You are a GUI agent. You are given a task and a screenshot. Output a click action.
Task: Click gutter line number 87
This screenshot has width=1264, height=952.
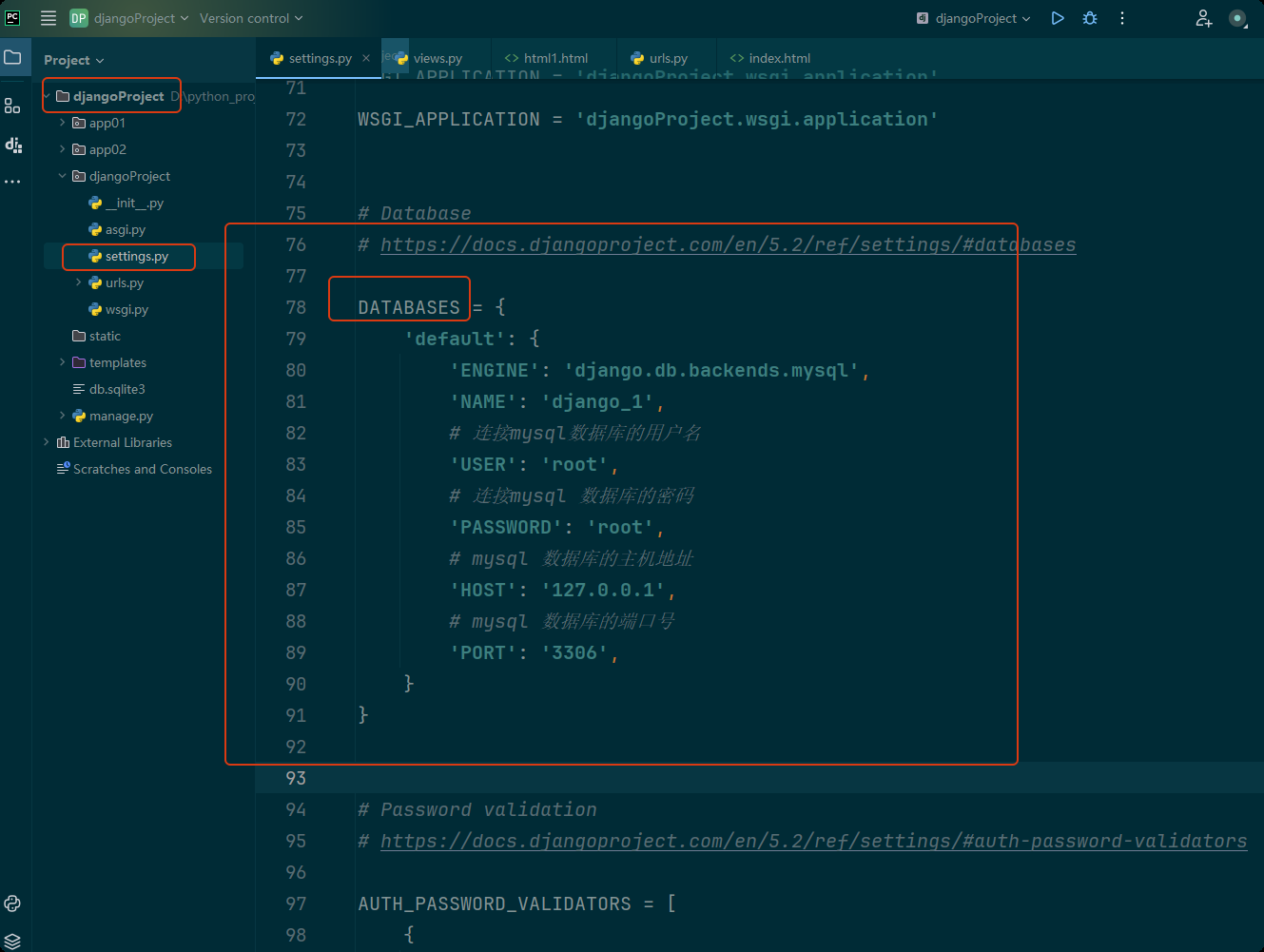coord(296,590)
